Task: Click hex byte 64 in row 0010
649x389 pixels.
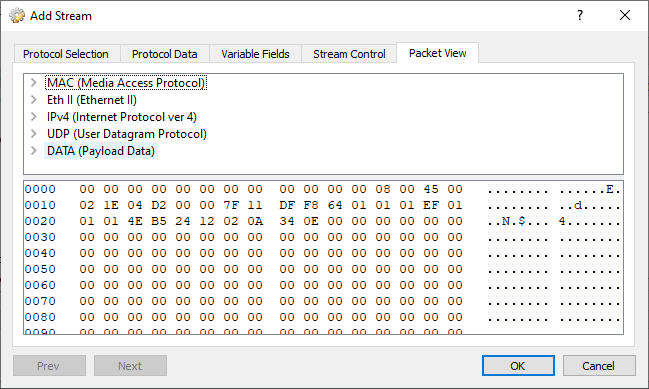Action: click(x=335, y=205)
